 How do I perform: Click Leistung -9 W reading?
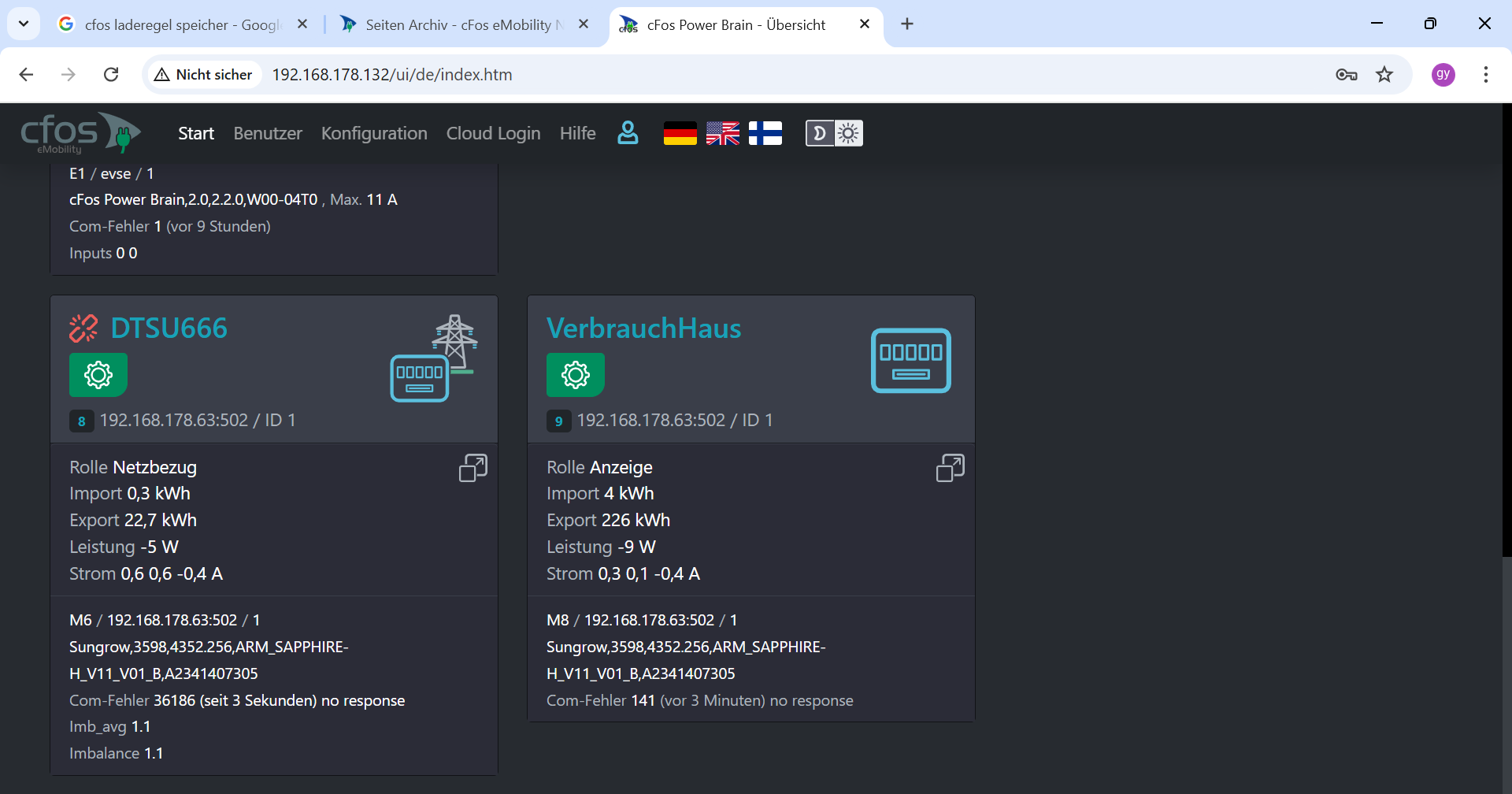tap(602, 547)
